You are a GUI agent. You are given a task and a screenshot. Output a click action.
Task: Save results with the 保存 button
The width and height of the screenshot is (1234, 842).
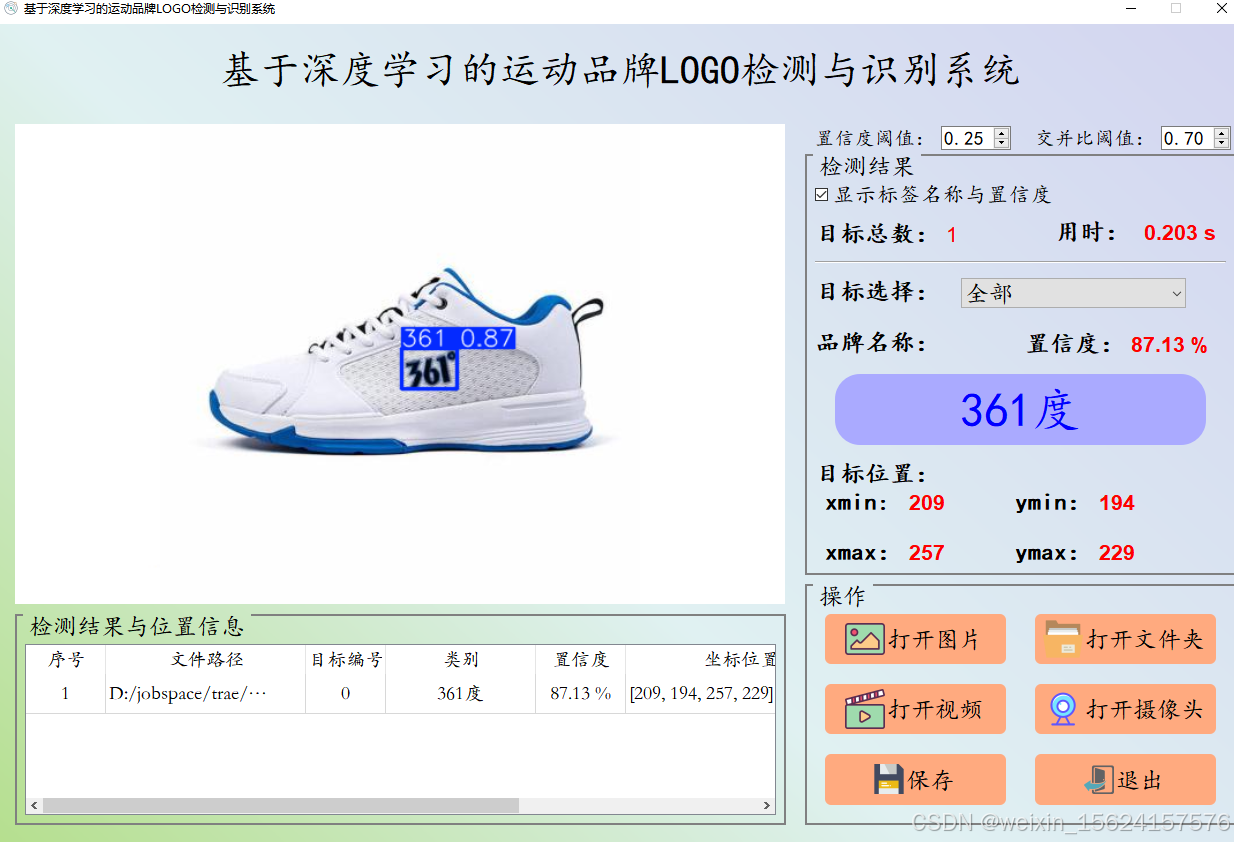point(915,779)
